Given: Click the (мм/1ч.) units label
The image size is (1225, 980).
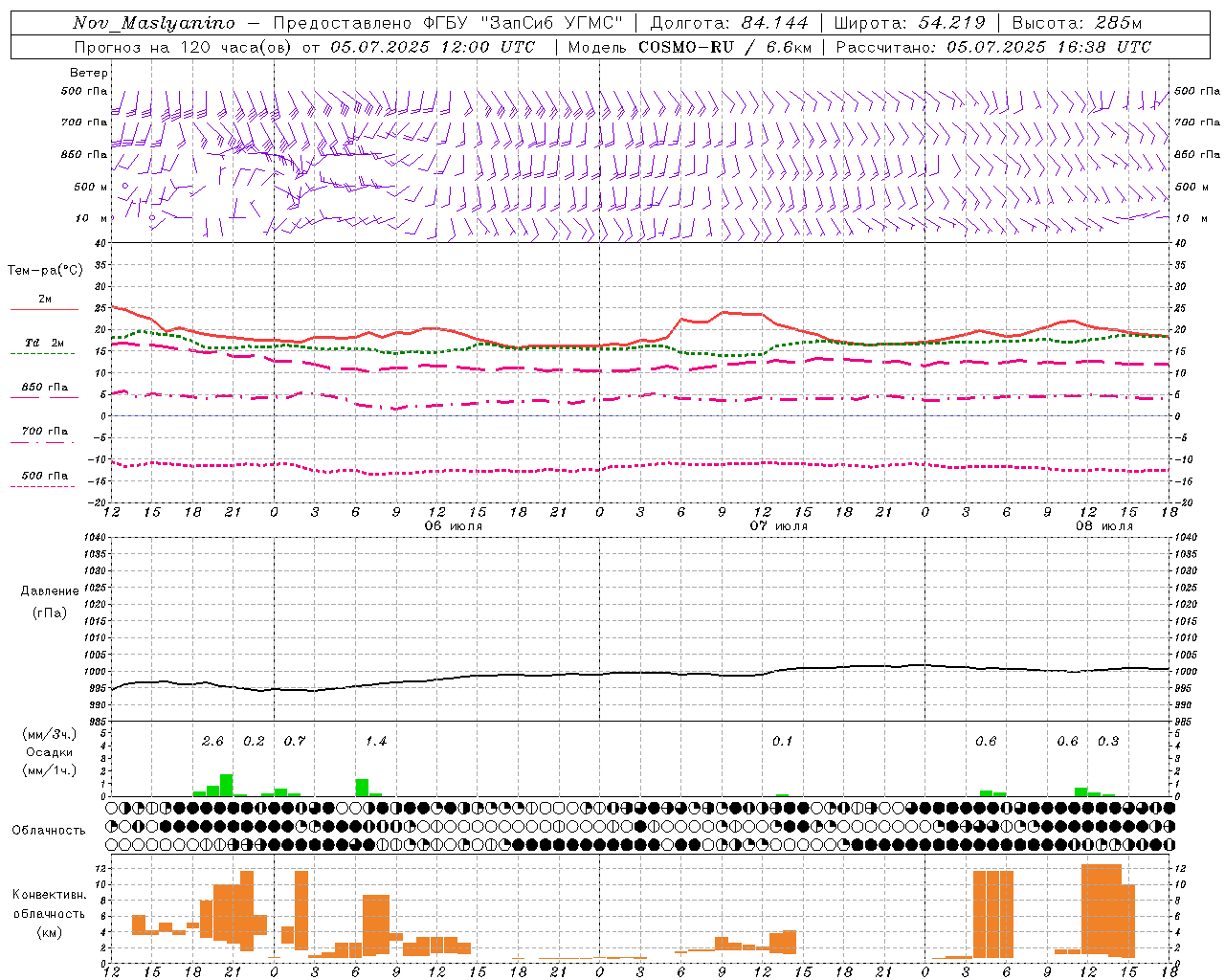Looking at the screenshot, I should pos(50,770).
